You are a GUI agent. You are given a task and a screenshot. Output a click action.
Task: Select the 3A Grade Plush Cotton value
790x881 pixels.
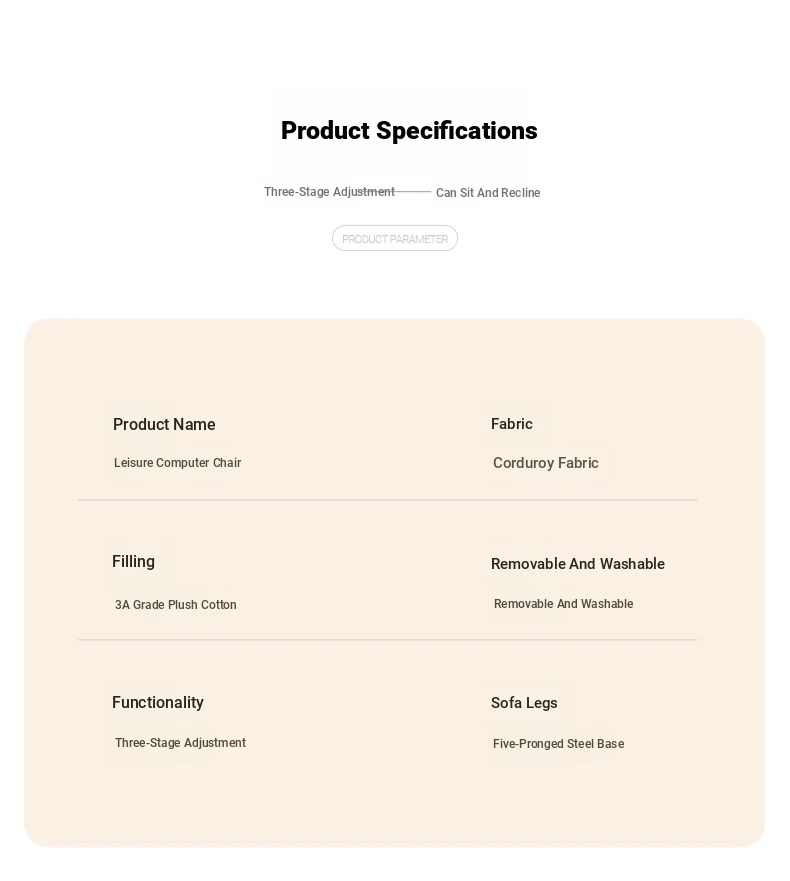coord(175,605)
